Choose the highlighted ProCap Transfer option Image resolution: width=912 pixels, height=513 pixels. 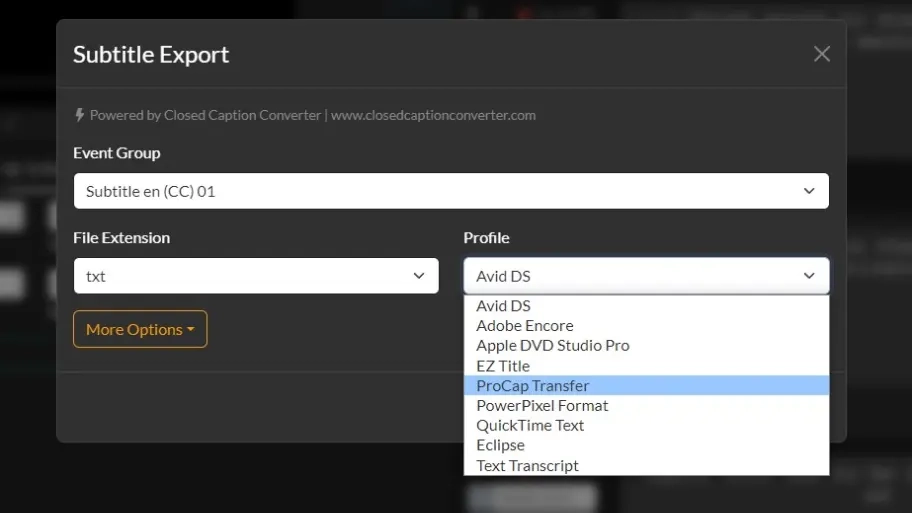[533, 386]
